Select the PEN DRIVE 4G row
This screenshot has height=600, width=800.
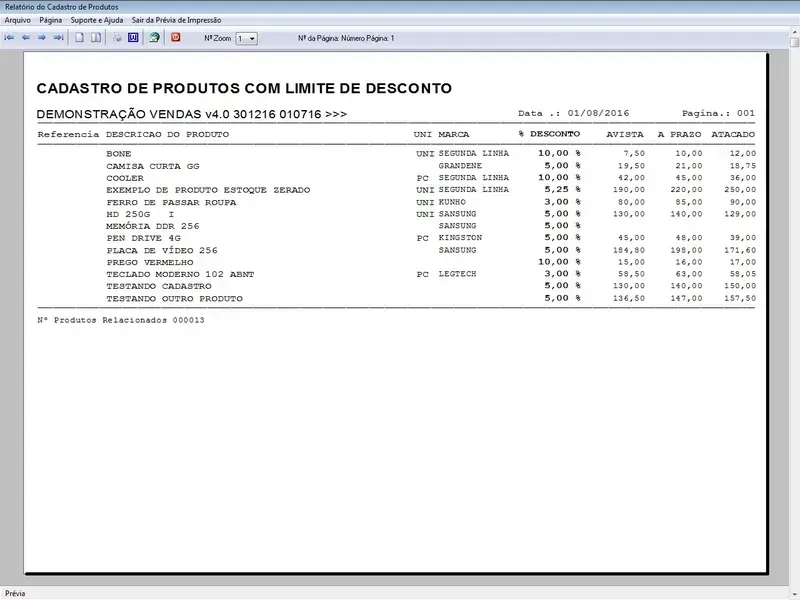click(x=144, y=238)
